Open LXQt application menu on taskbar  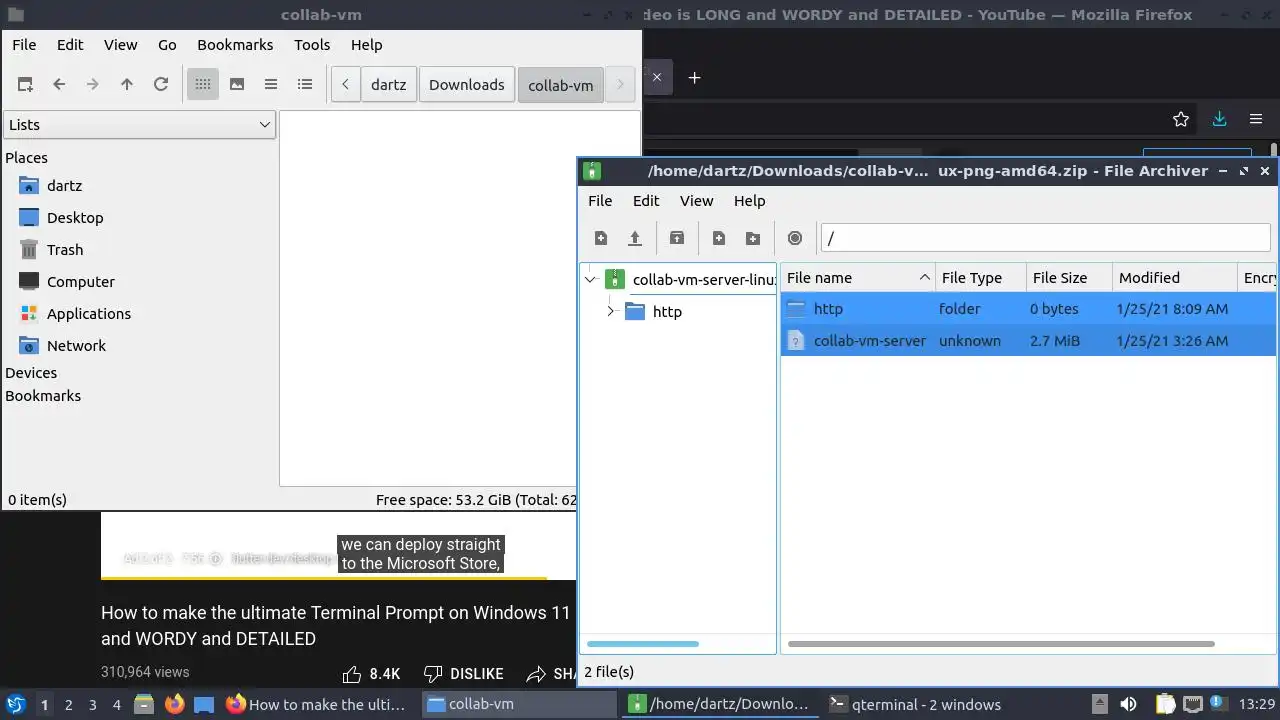pyautogui.click(x=15, y=704)
